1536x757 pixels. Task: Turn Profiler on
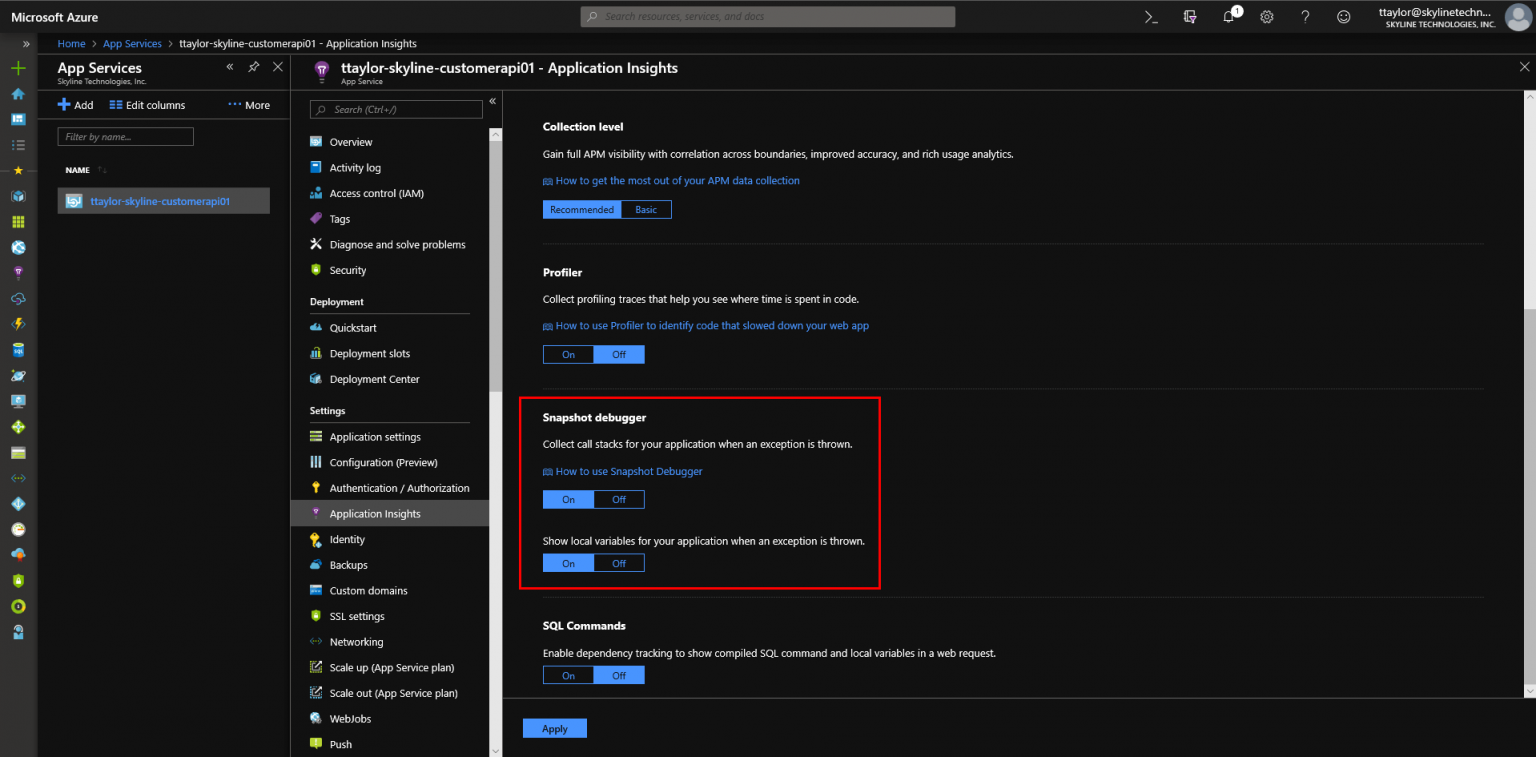[568, 355]
